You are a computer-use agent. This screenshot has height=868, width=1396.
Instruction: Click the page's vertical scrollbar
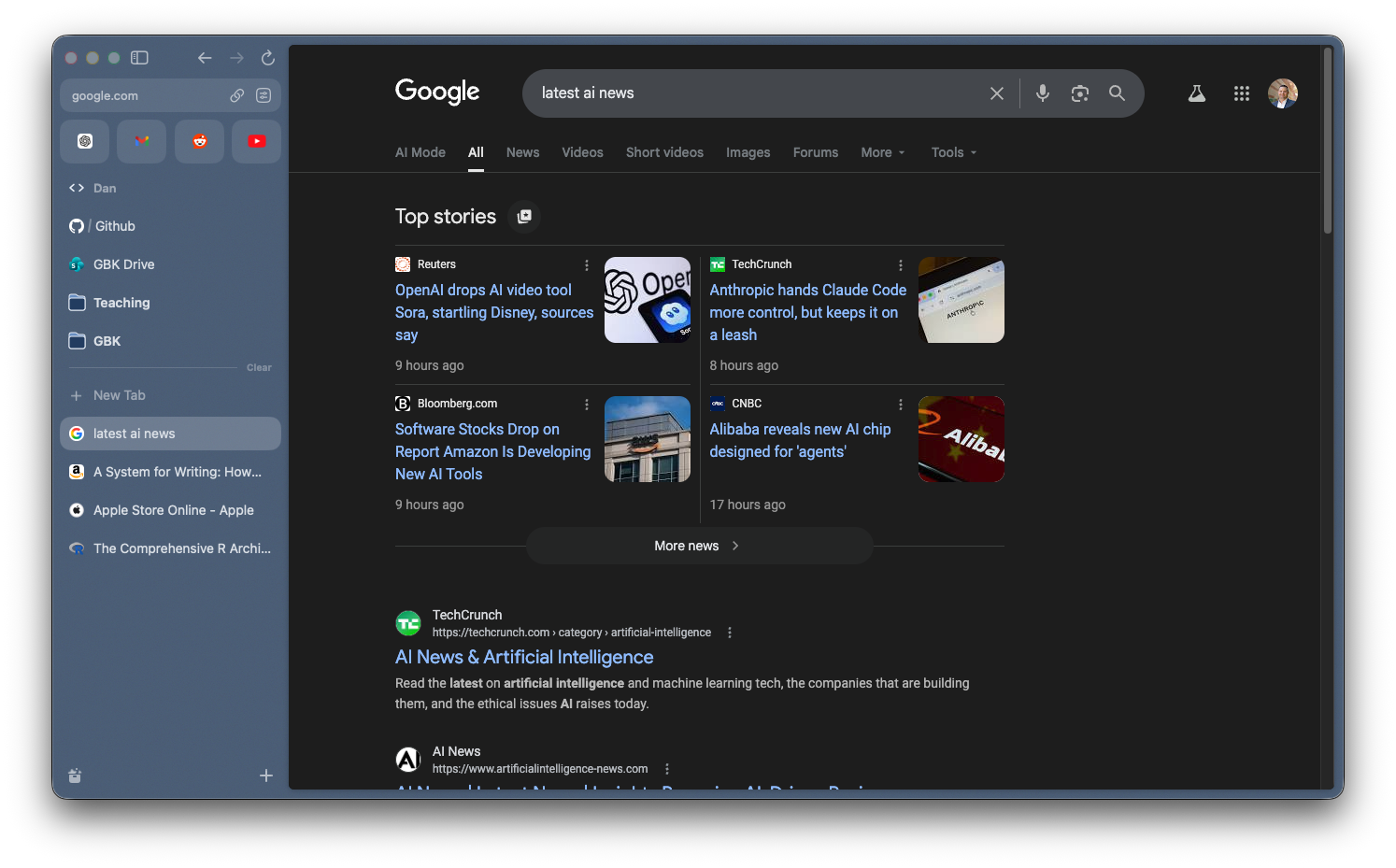[x=1327, y=140]
